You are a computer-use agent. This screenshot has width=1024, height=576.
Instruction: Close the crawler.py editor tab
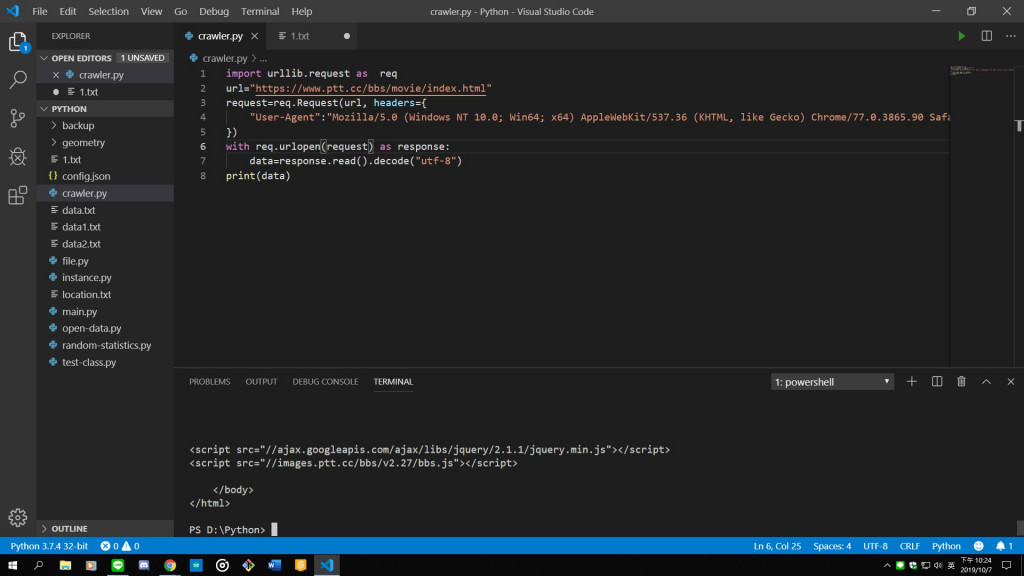pyautogui.click(x=255, y=36)
